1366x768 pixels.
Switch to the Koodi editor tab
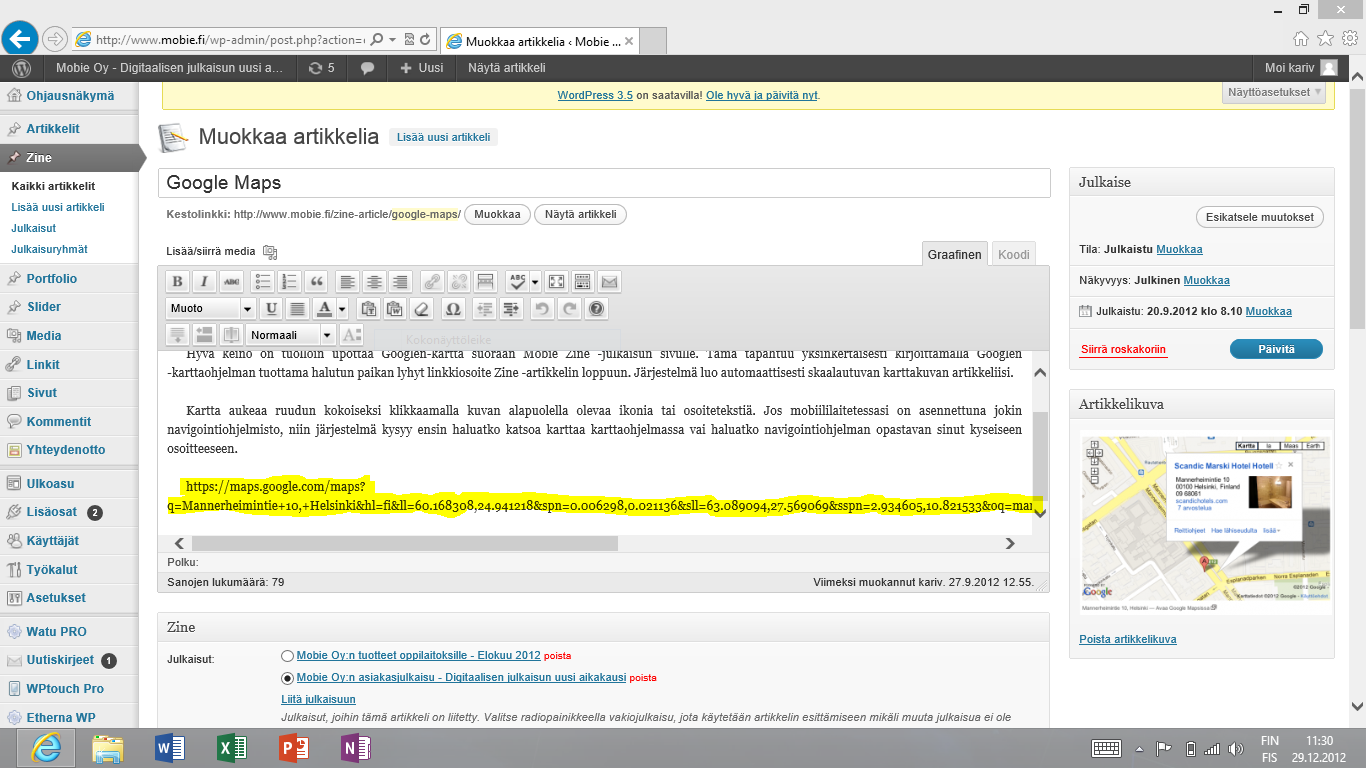[1013, 254]
